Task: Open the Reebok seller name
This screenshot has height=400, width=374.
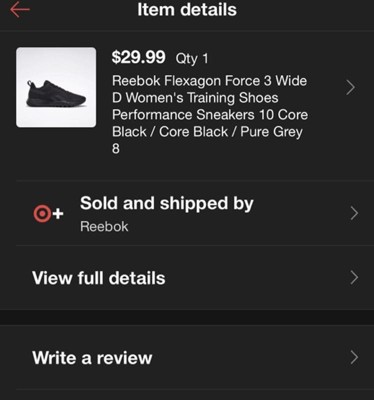Action: [104, 227]
